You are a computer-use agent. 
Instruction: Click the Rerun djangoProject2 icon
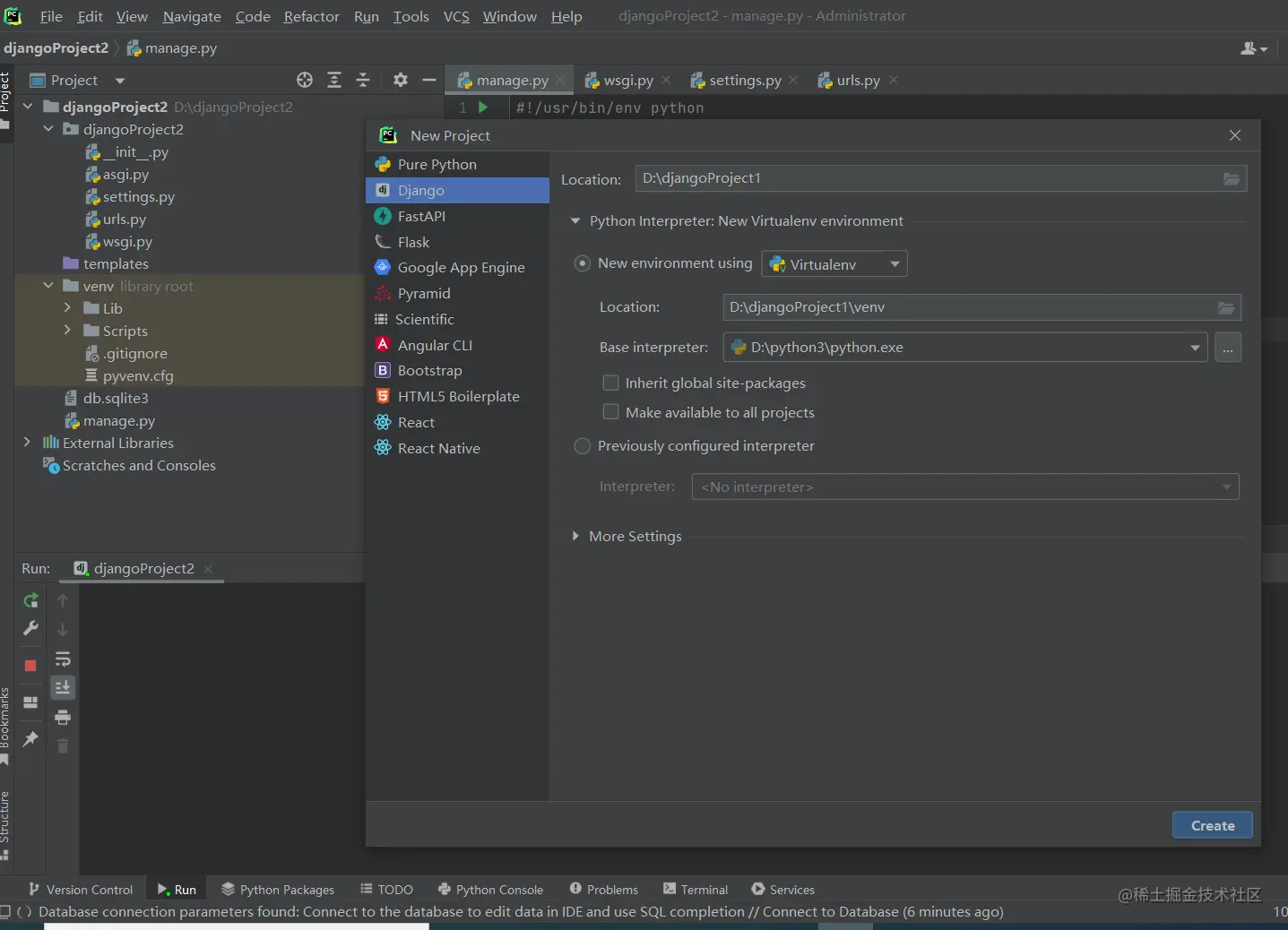[x=30, y=600]
